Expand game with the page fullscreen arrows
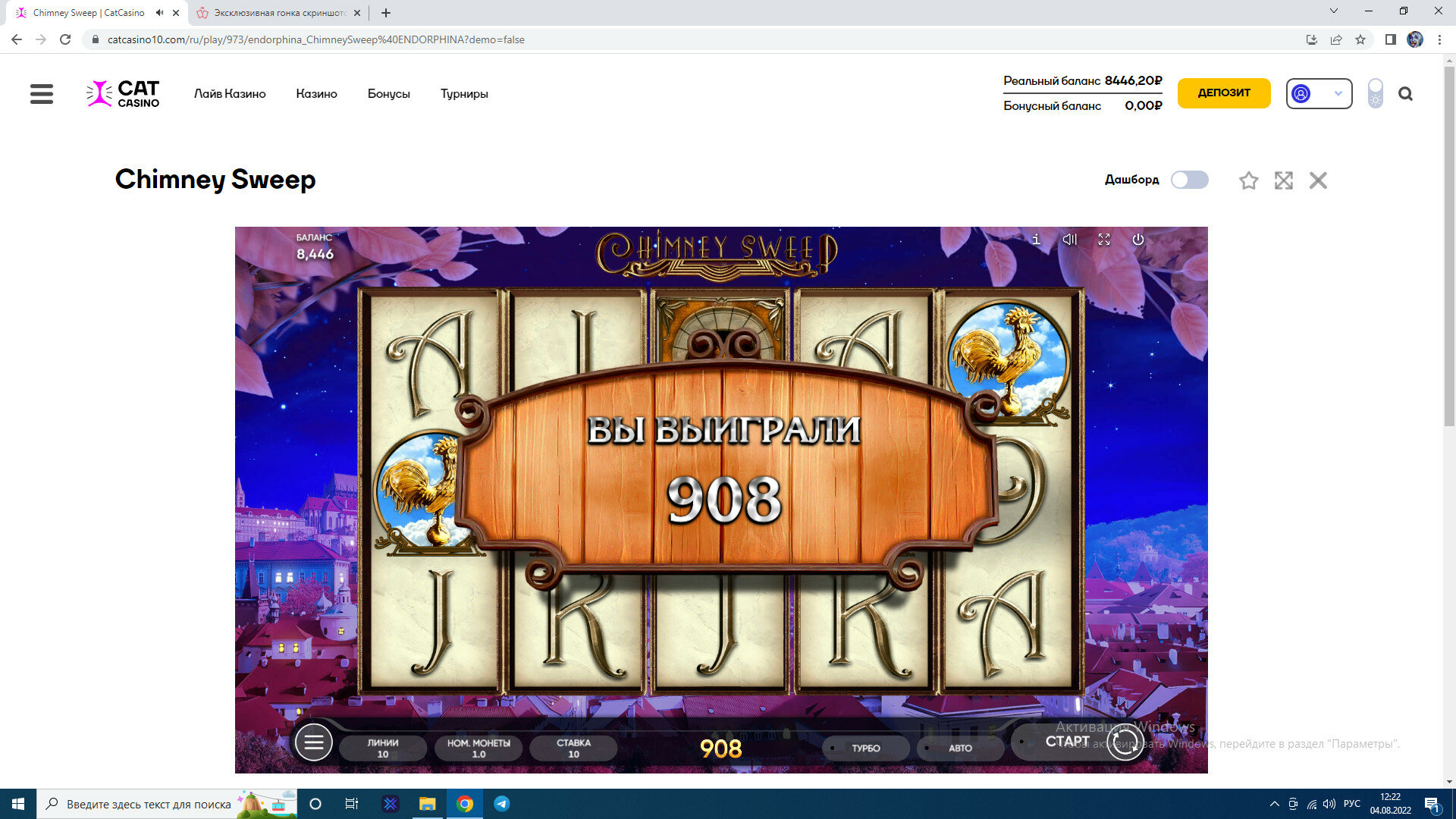Image resolution: width=1456 pixels, height=819 pixels. coord(1283,180)
